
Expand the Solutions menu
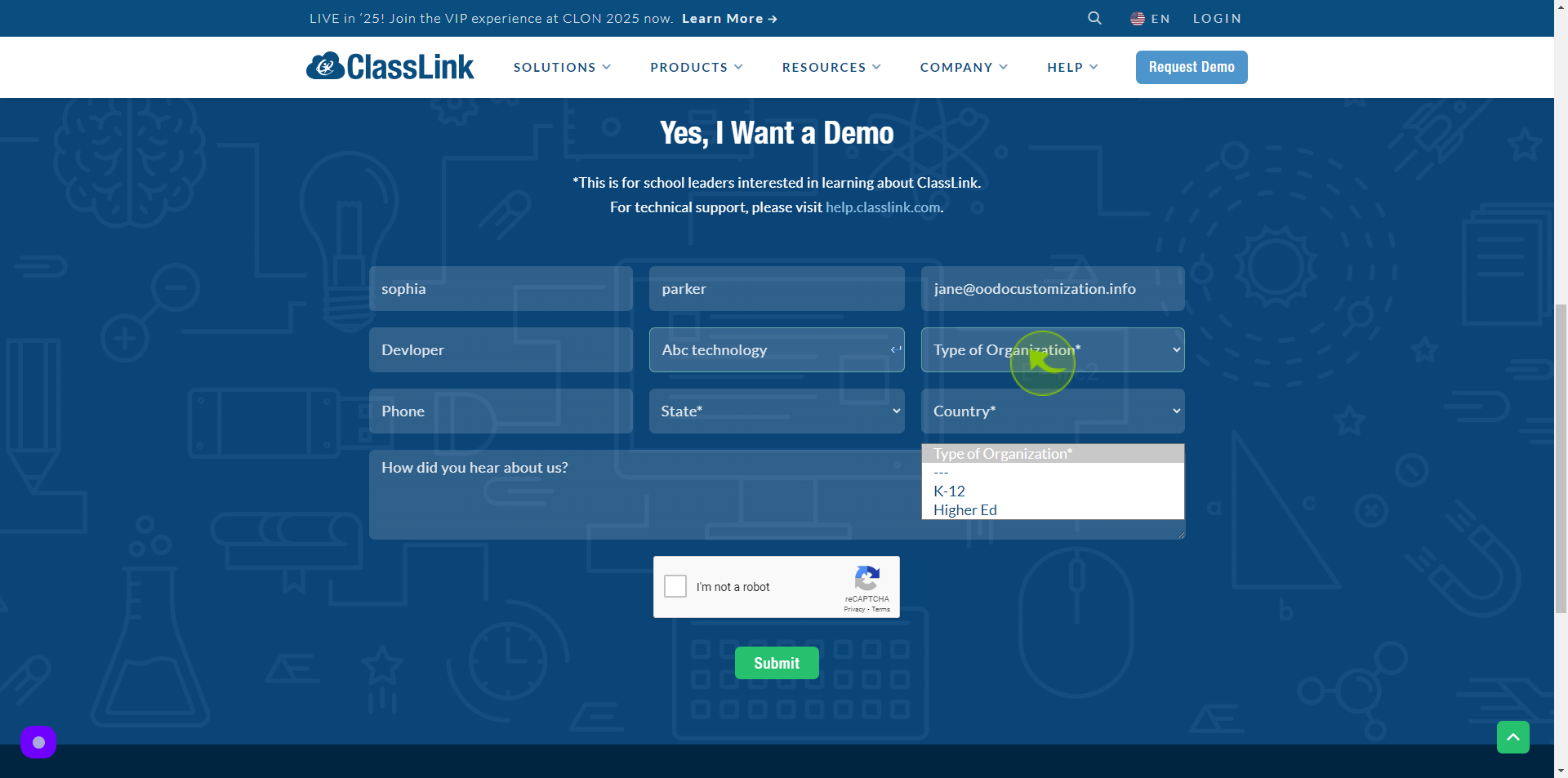point(562,67)
